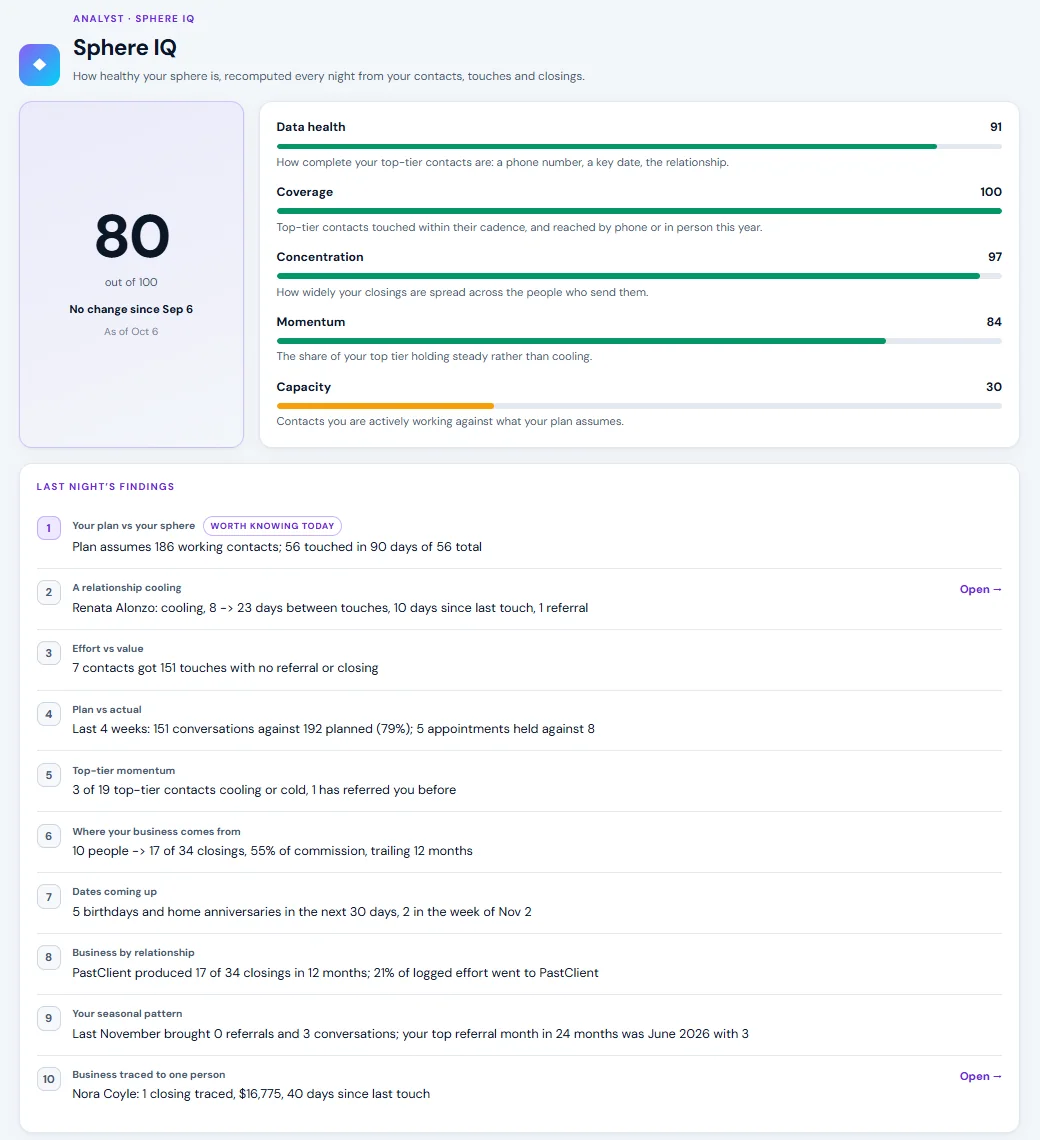The width and height of the screenshot is (1040, 1140).
Task: Click Data health description about top-tier contacts
Action: pyautogui.click(x=503, y=162)
